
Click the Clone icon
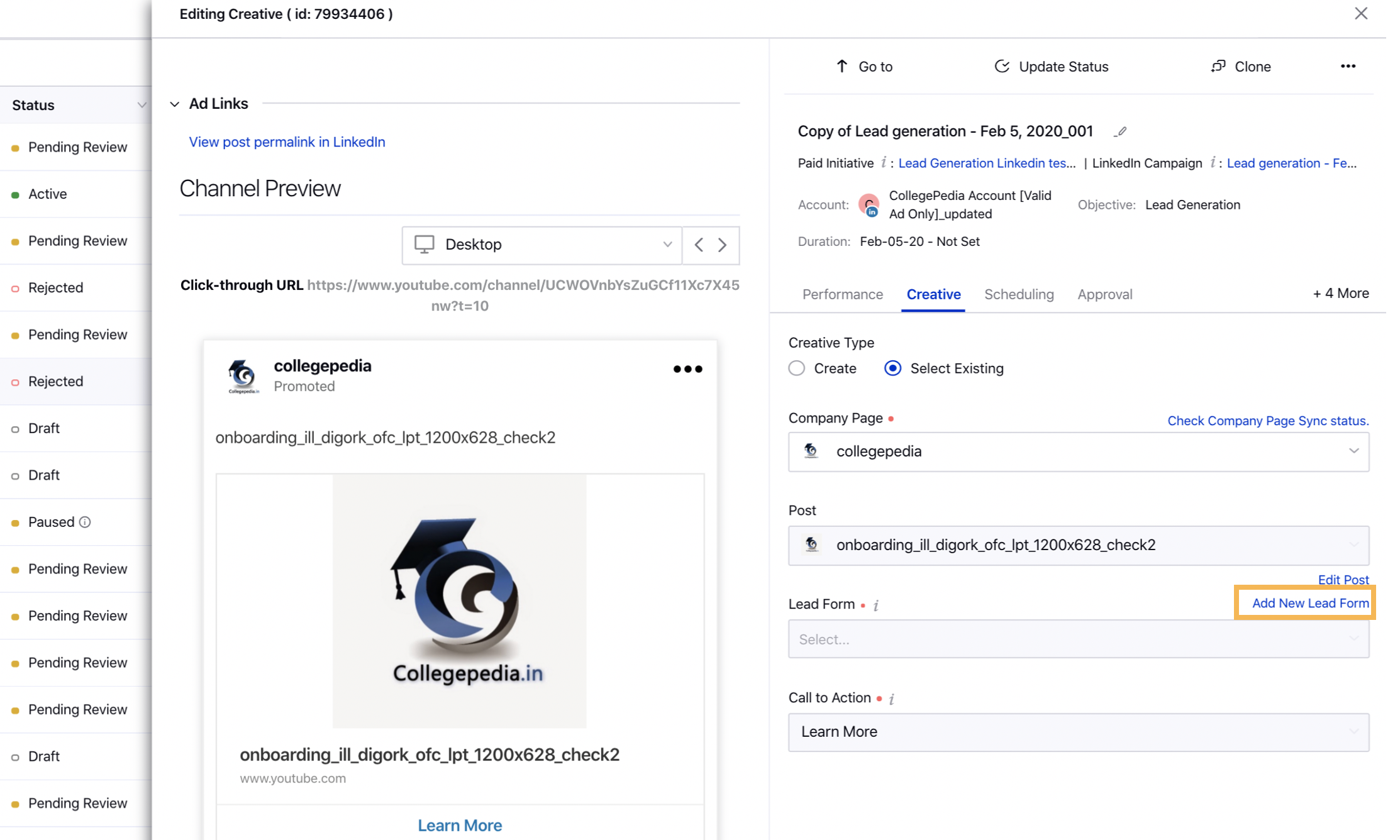[x=1219, y=66]
